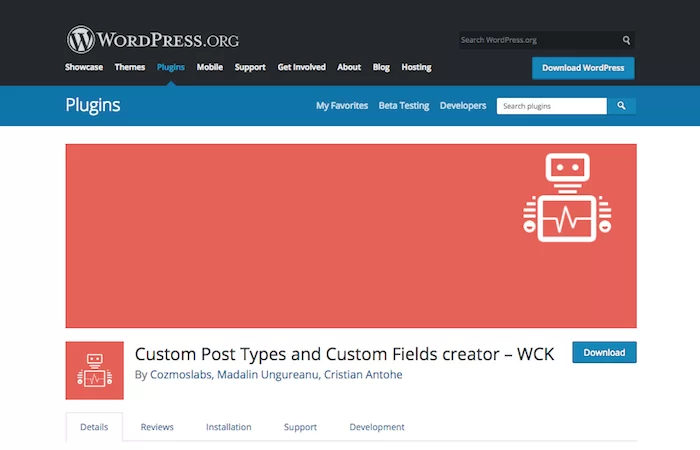Open the Hosting menu item
The width and height of the screenshot is (700, 450).
pyautogui.click(x=417, y=67)
